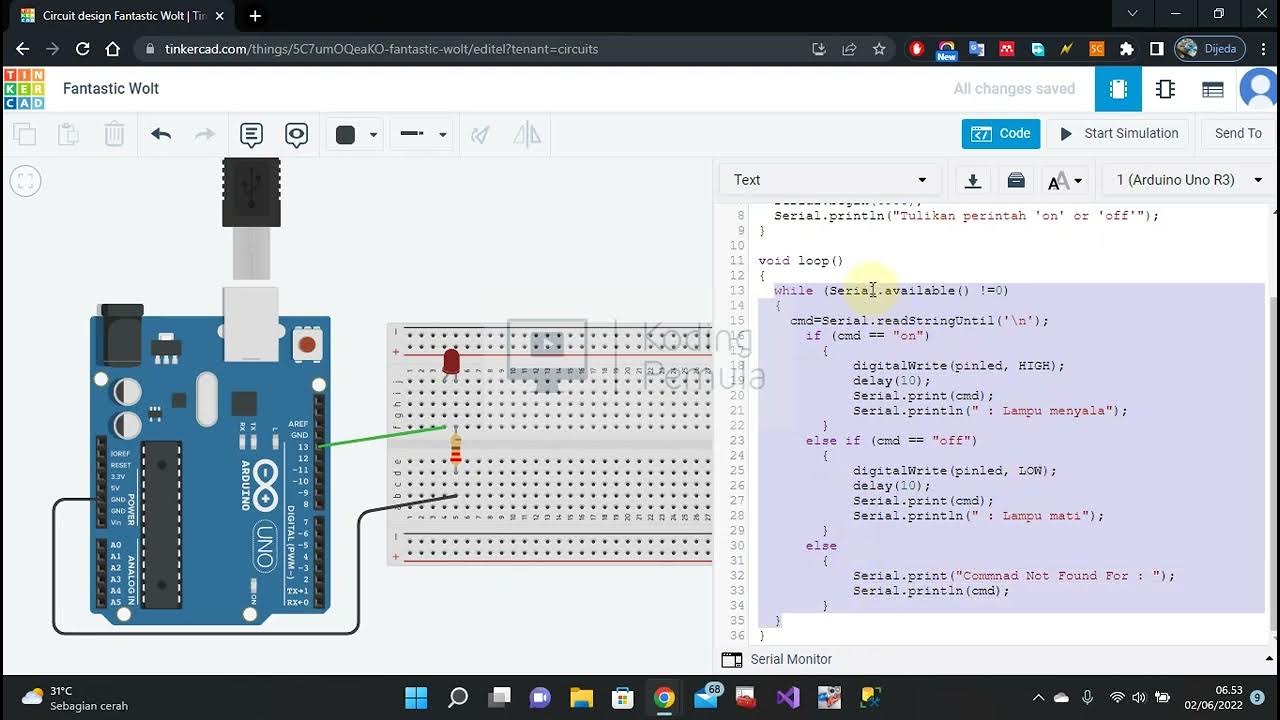1280x720 pixels.
Task: Select the red LED on breadboard
Action: coord(451,363)
